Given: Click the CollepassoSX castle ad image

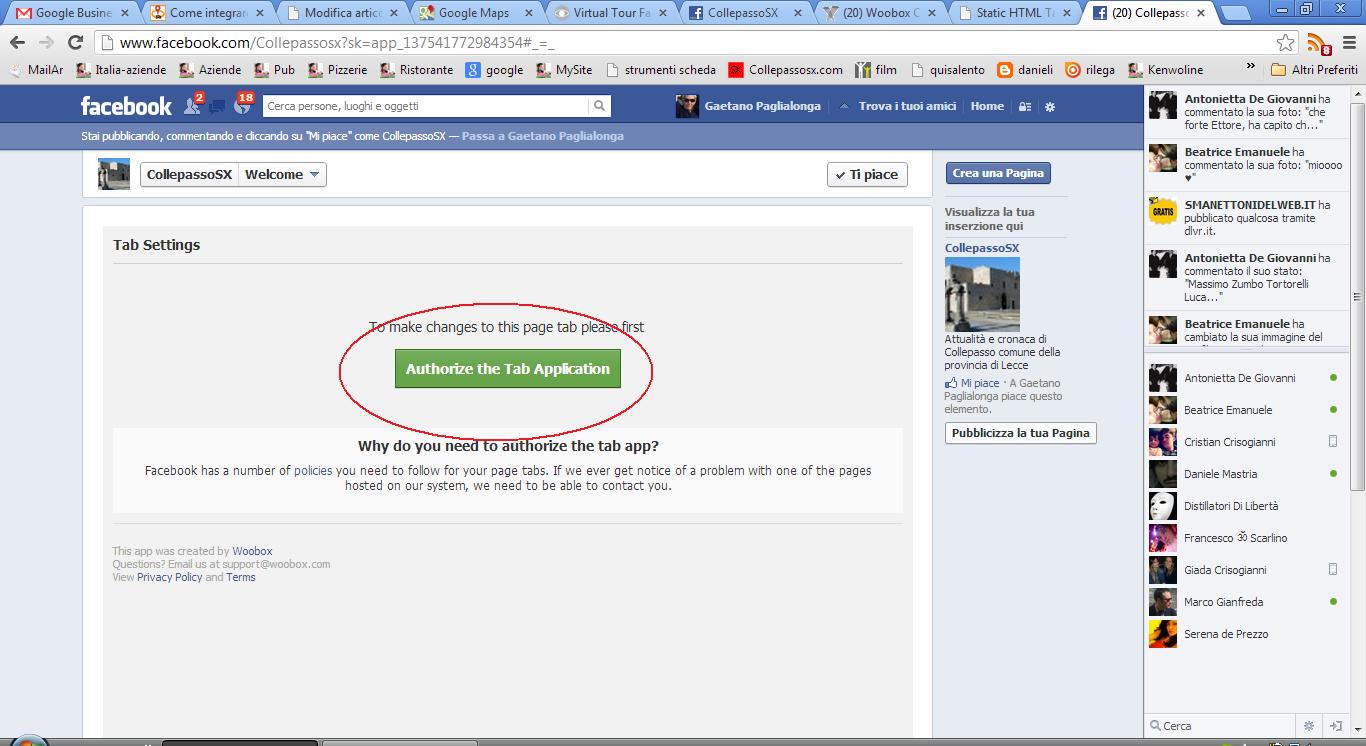Looking at the screenshot, I should 982,294.
